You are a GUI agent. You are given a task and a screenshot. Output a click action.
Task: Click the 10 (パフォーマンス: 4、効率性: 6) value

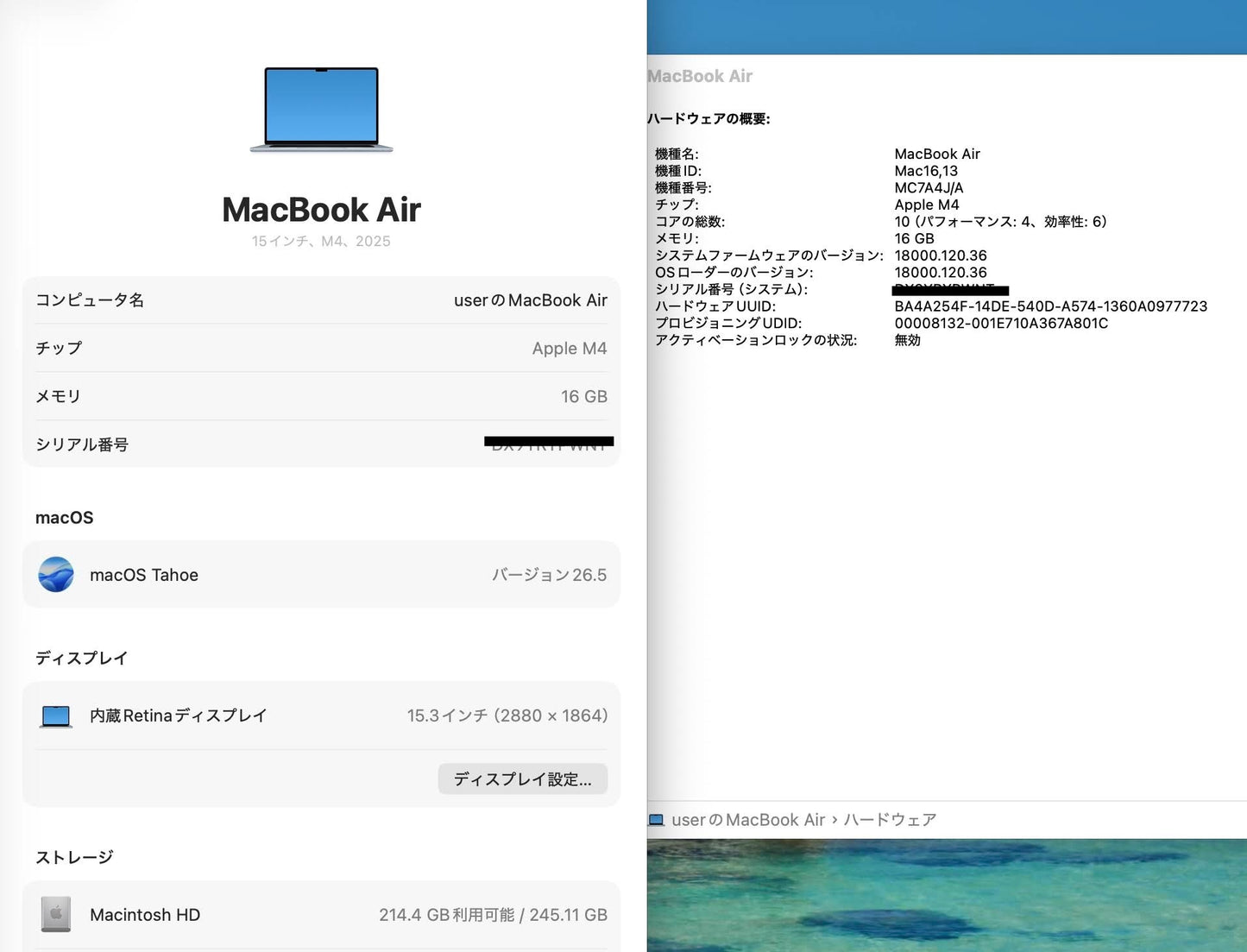tap(1000, 222)
